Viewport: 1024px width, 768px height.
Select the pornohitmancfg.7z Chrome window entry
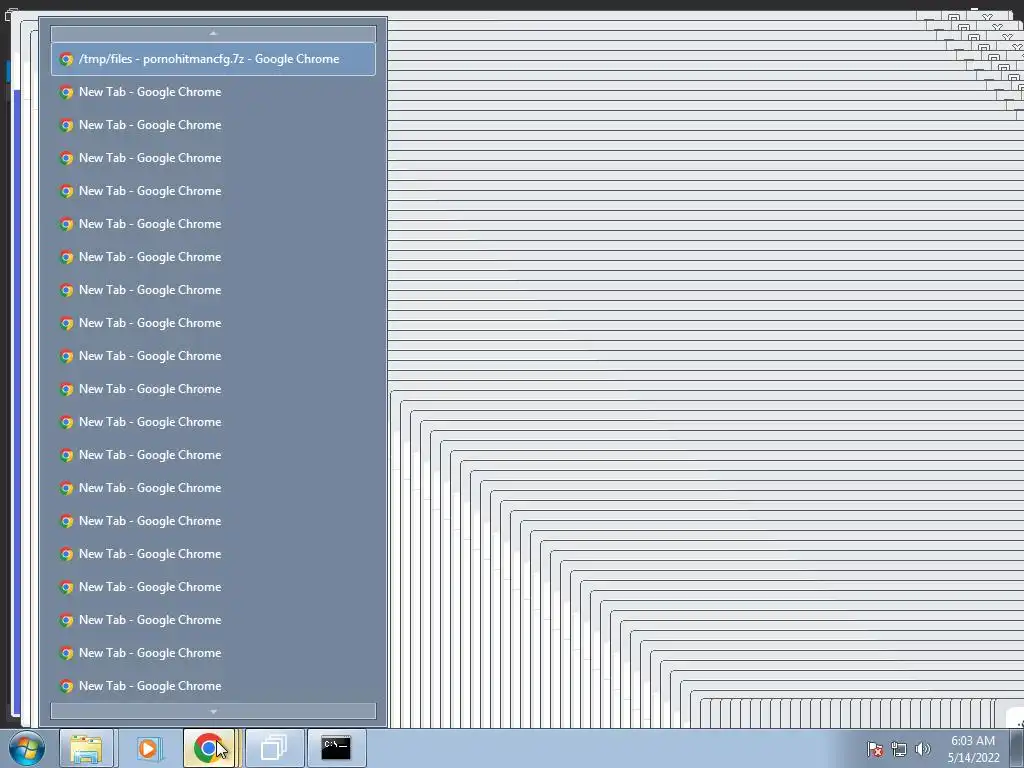tap(213, 59)
